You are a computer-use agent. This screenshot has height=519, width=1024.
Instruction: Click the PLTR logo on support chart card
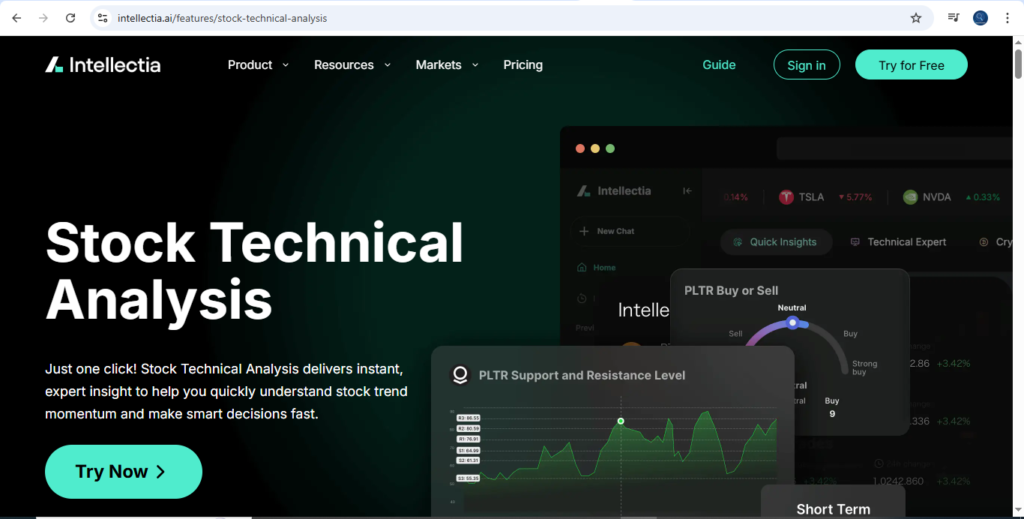(460, 375)
